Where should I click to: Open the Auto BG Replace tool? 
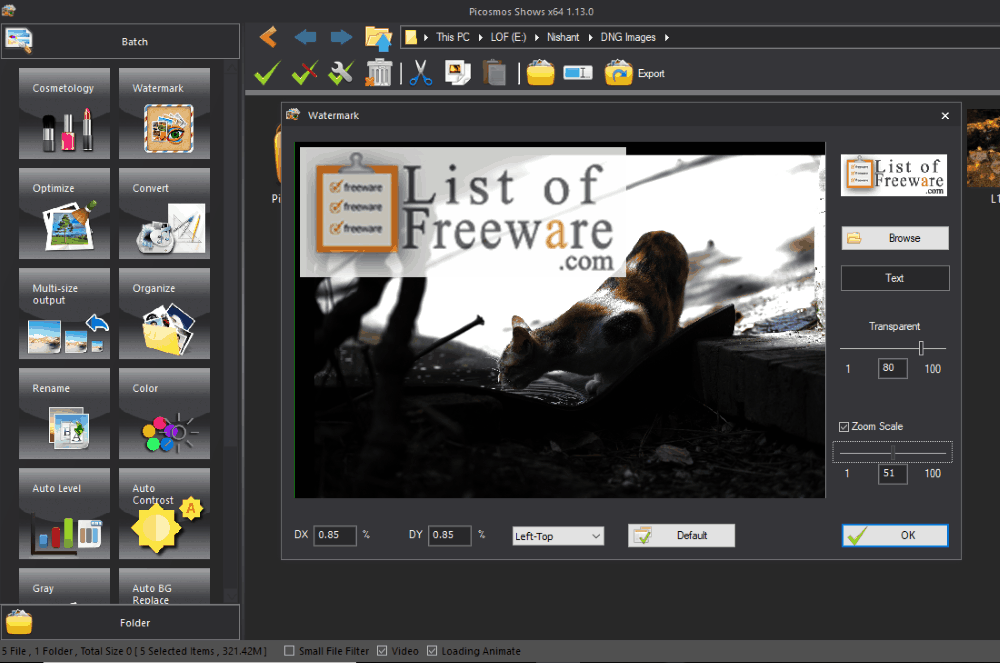(165, 586)
